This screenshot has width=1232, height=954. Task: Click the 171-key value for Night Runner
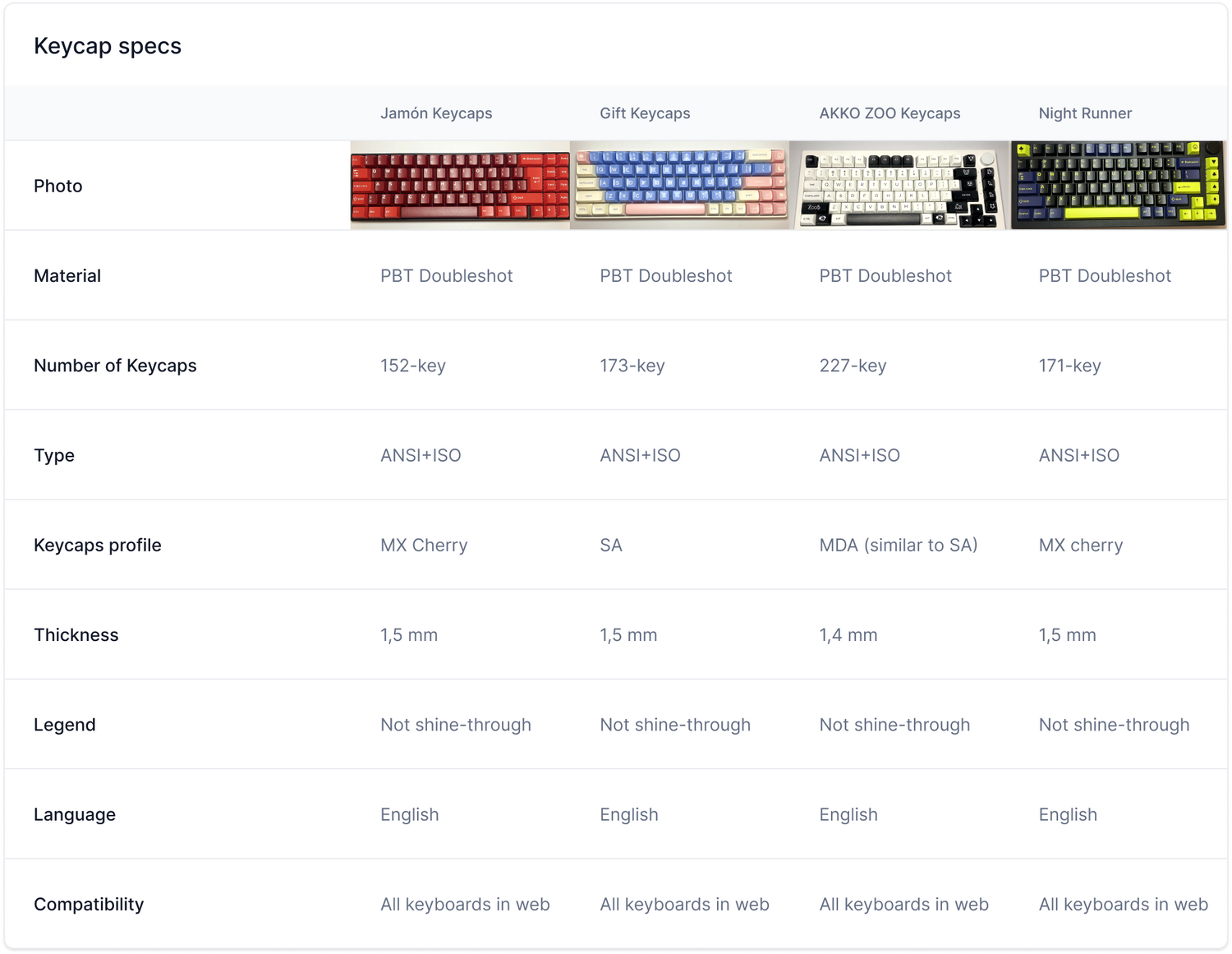click(1069, 366)
